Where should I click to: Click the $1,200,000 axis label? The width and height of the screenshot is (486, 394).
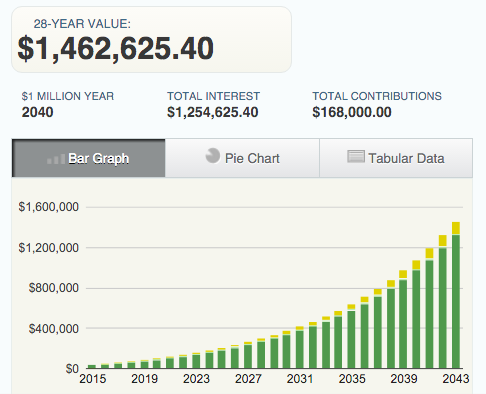[x=49, y=248]
